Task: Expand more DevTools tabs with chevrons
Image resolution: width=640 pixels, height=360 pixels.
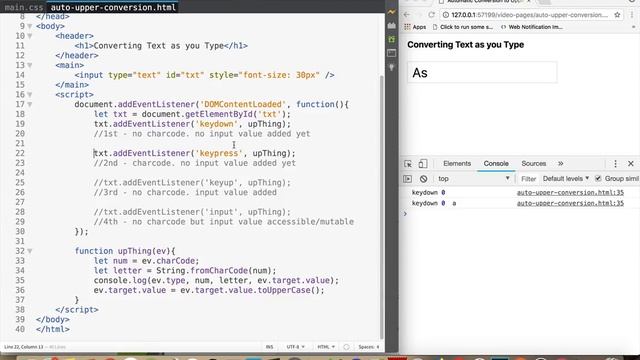Action: 560,164
